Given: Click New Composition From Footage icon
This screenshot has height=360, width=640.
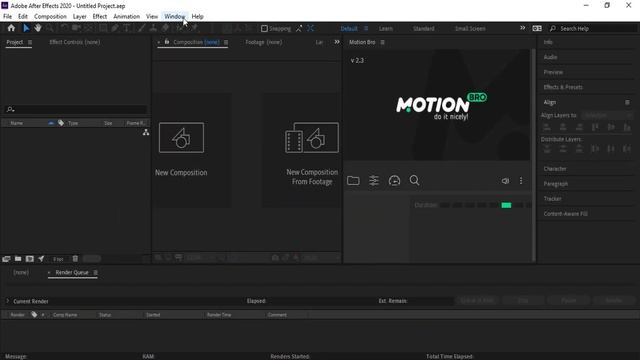Looking at the screenshot, I should (x=312, y=138).
